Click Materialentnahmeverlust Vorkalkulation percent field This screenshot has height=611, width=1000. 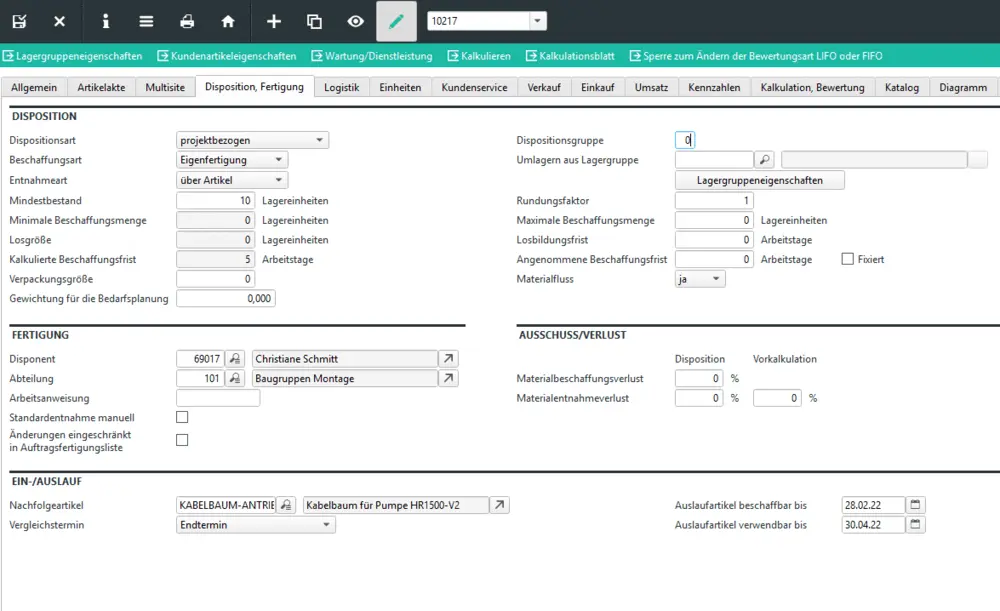point(777,398)
